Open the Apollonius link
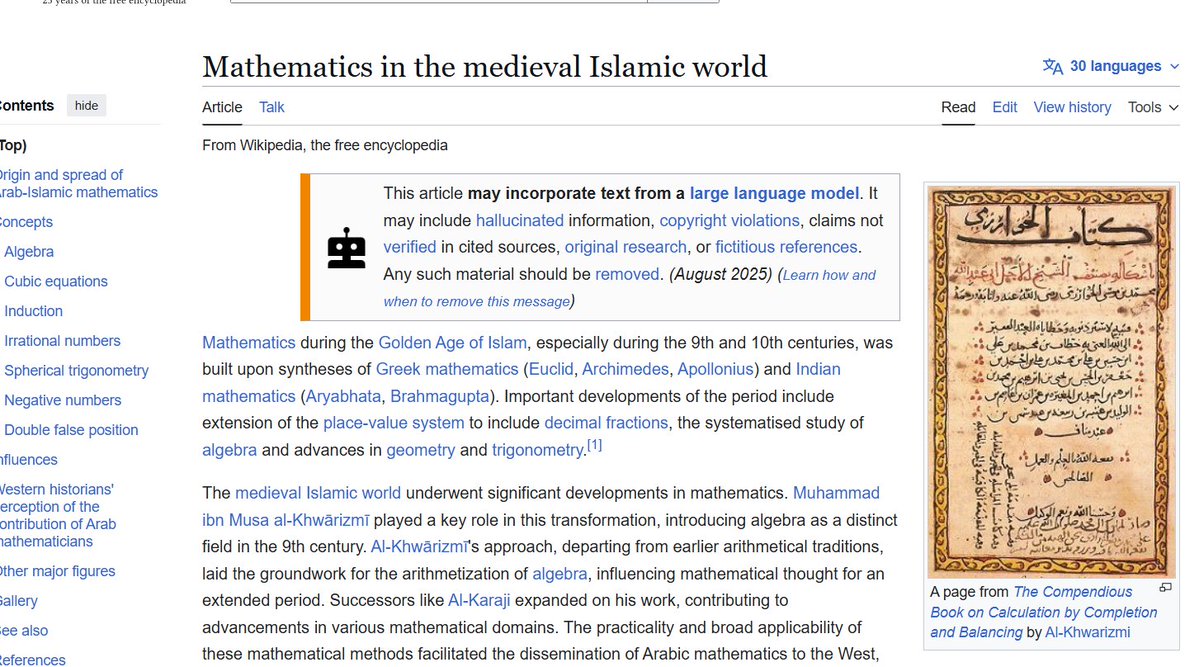The image size is (1199, 667). point(715,369)
